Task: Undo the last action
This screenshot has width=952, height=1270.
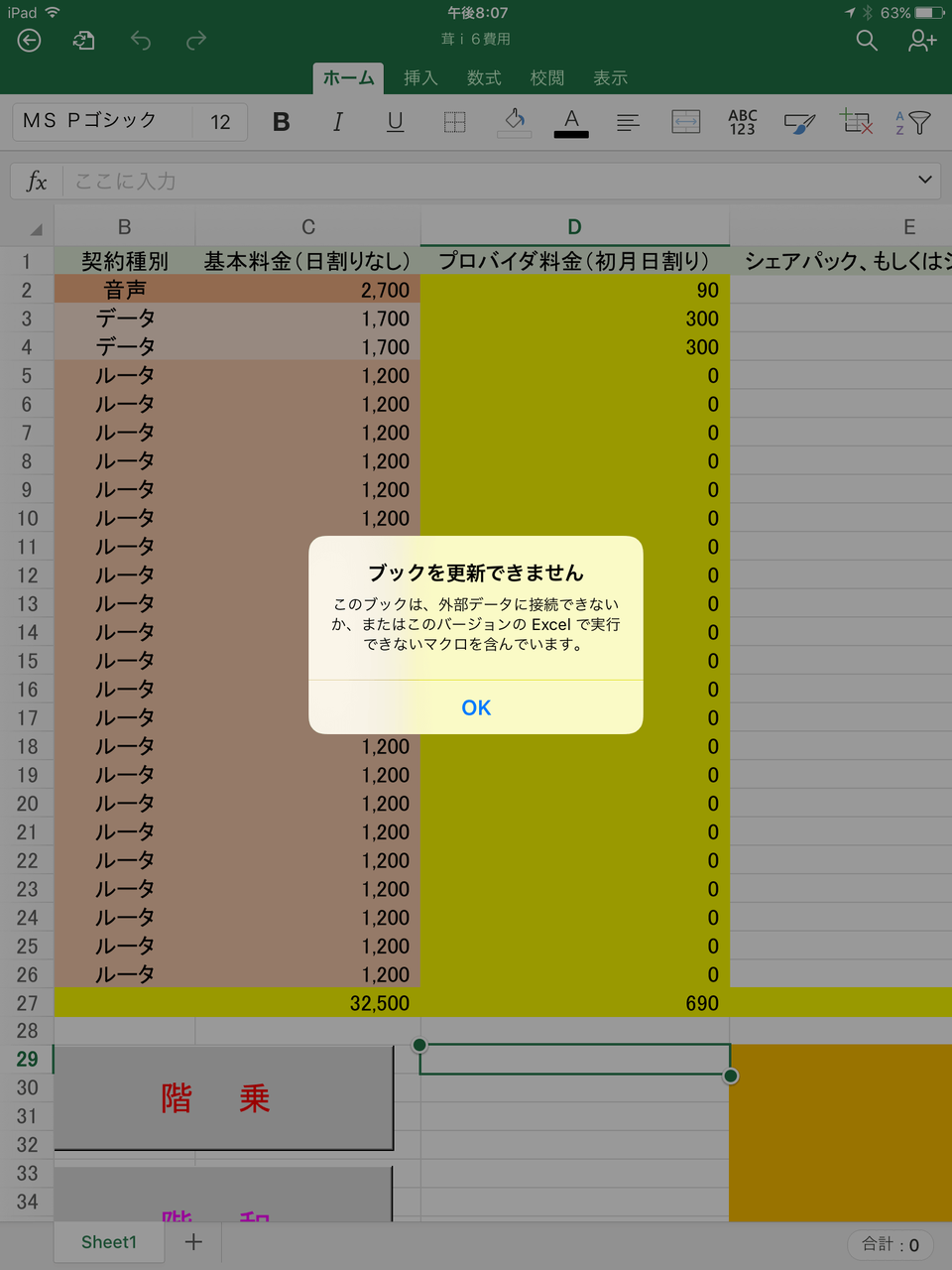Action: [x=141, y=41]
